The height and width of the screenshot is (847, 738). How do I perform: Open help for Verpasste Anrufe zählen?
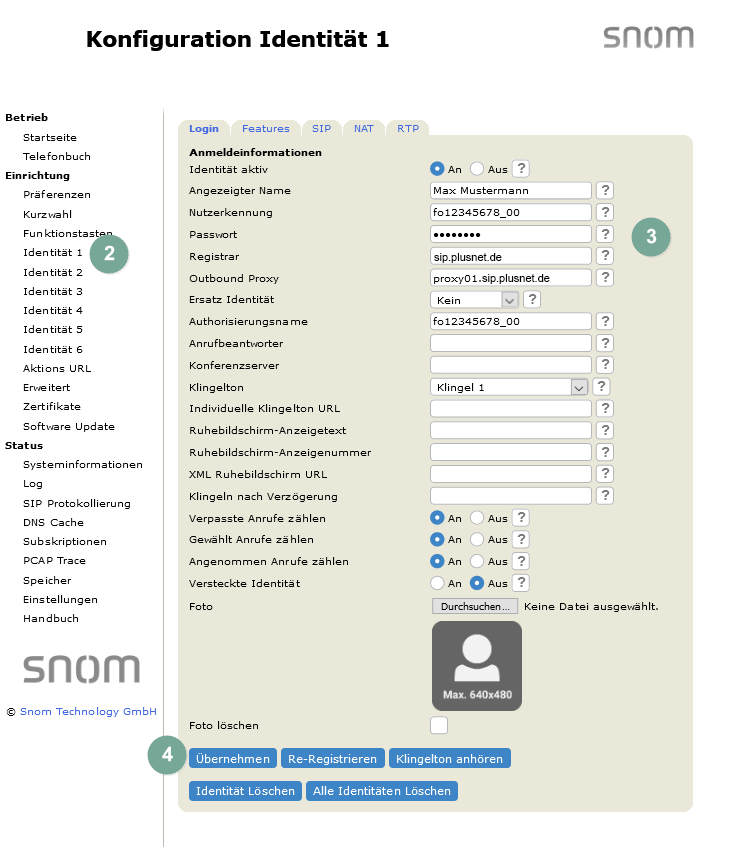521,517
